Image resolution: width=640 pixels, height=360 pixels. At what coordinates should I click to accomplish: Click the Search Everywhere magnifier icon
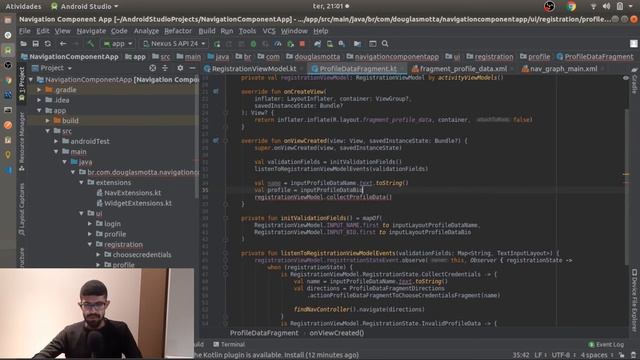click(385, 44)
